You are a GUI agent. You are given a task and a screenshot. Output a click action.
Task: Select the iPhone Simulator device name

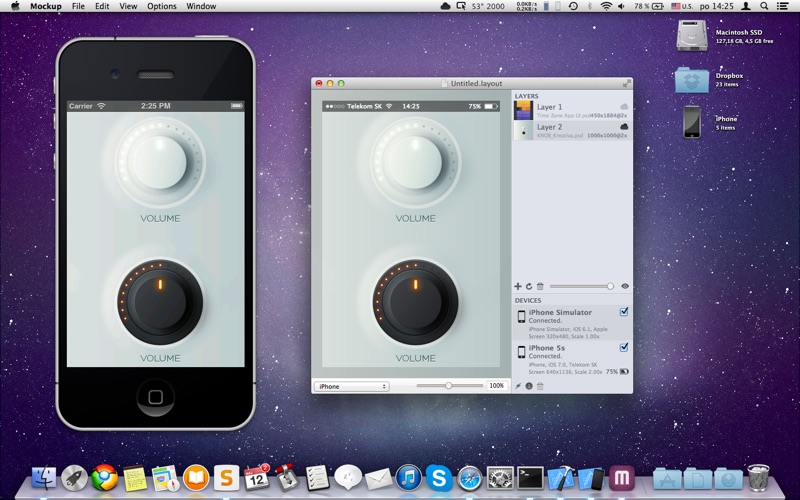(560, 312)
